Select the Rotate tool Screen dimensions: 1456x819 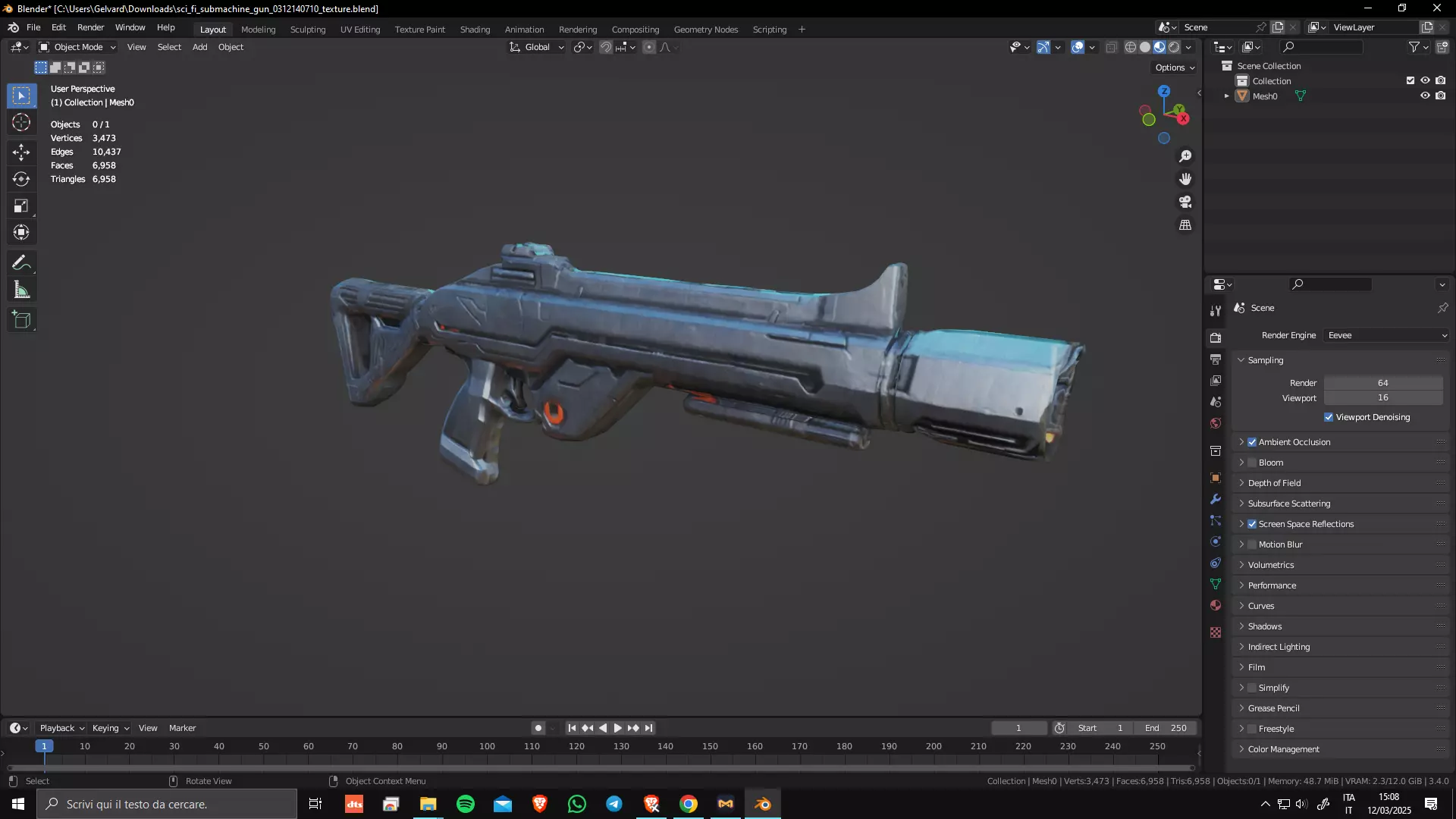tap(21, 179)
